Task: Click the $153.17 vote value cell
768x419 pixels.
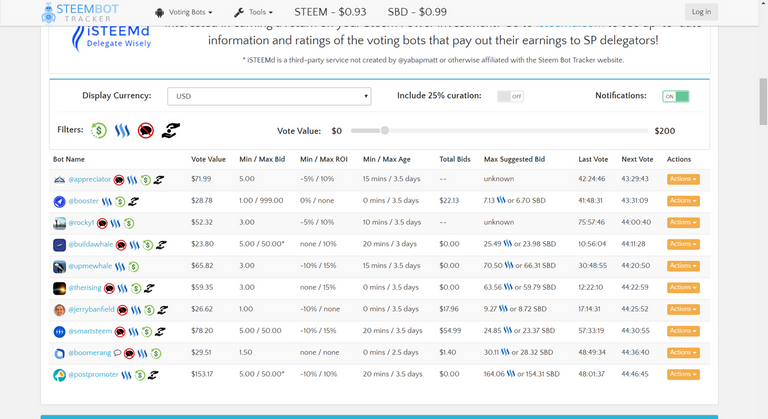Action: point(202,374)
